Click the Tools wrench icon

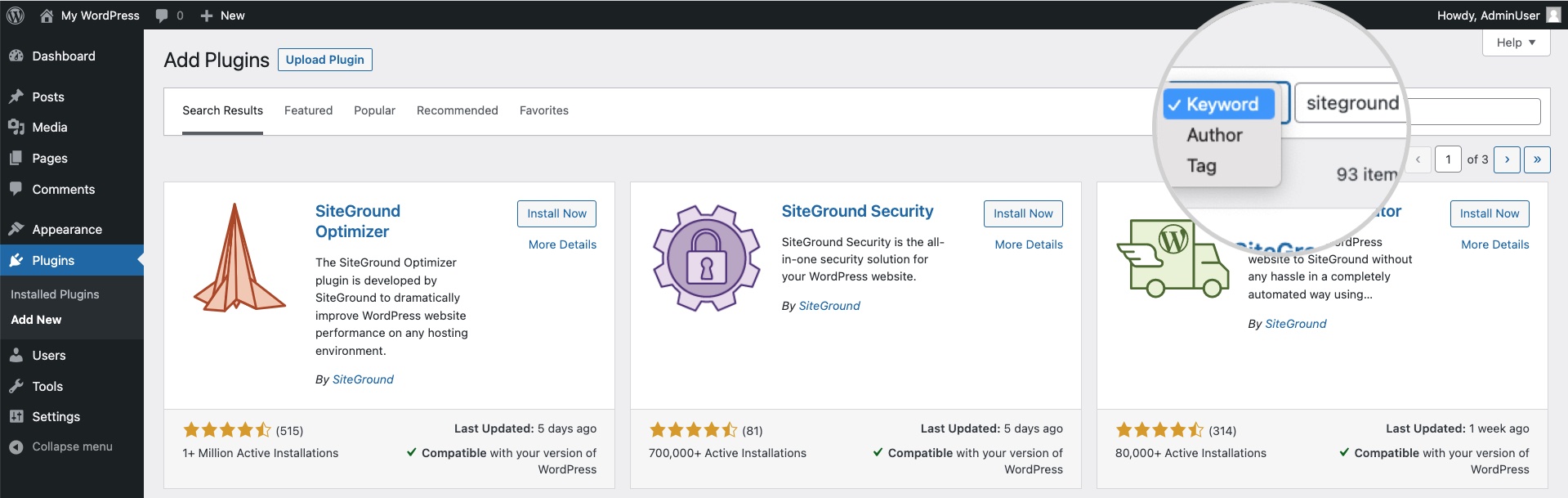point(16,386)
